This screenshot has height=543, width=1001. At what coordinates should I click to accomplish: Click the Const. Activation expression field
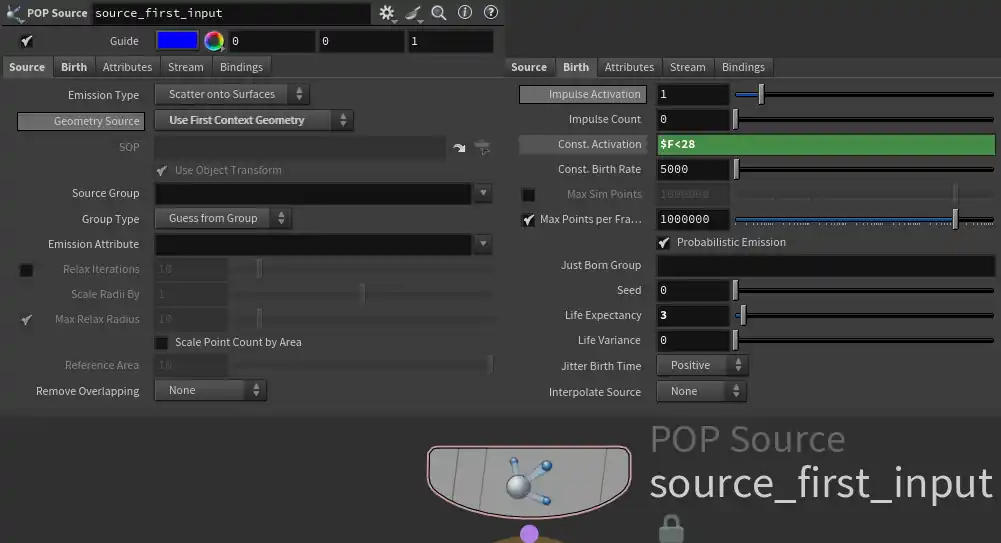pos(825,145)
